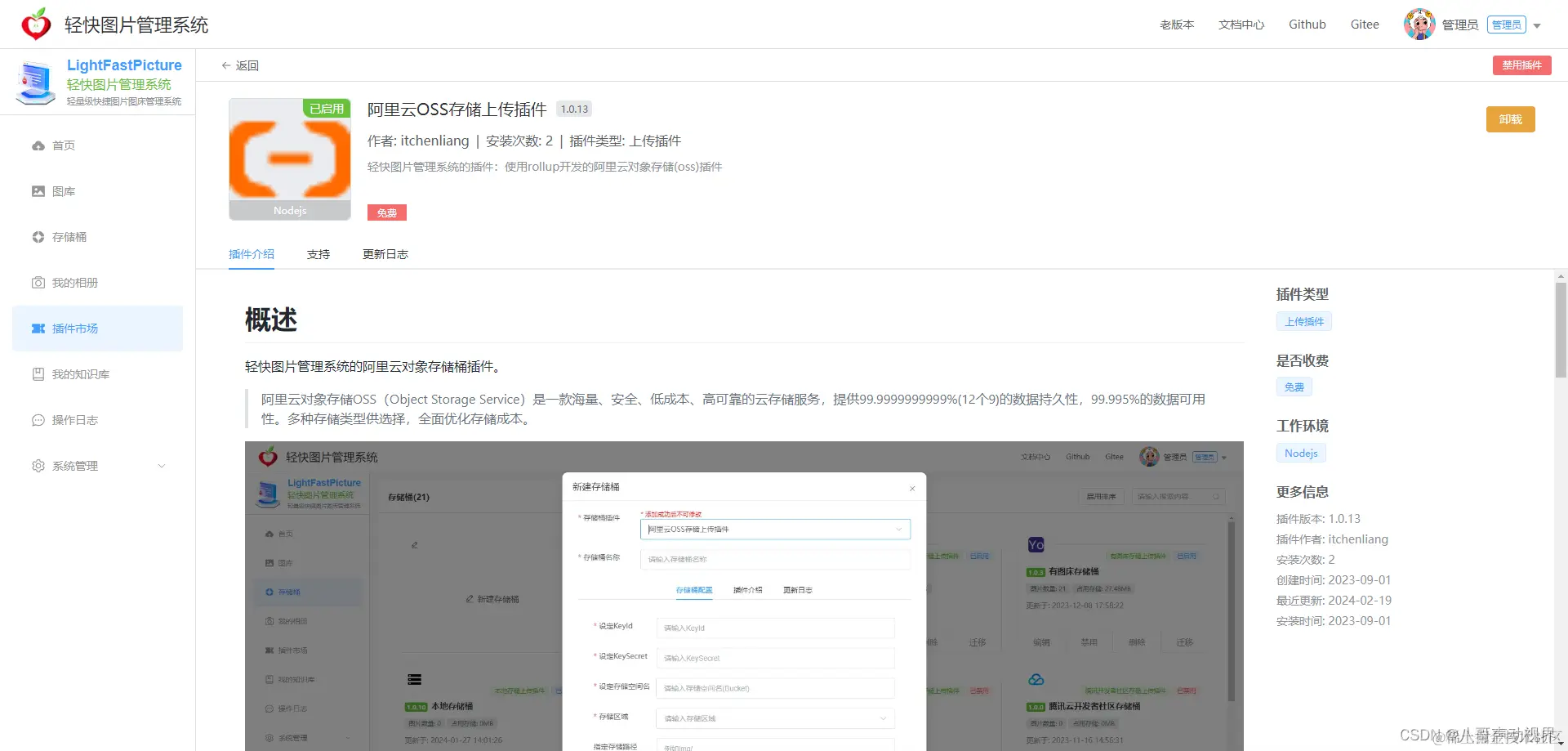Viewport: 1568px width, 751px height.
Task: Click the 禁用插件 button
Action: (x=1521, y=65)
